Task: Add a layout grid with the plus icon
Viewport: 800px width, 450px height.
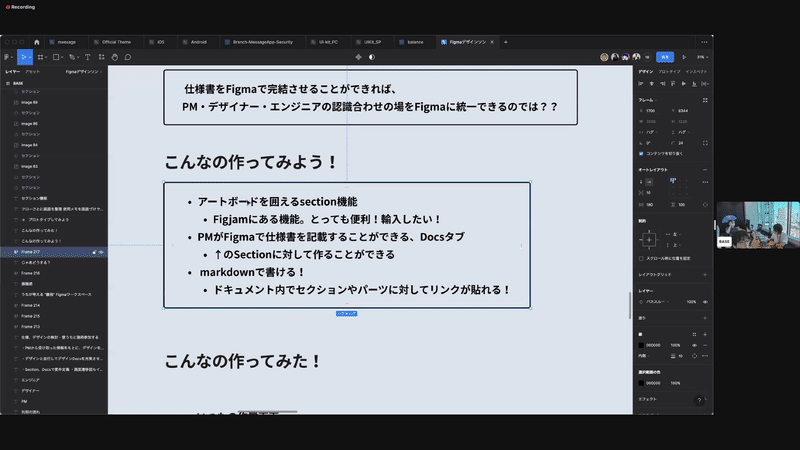Action: (x=705, y=274)
